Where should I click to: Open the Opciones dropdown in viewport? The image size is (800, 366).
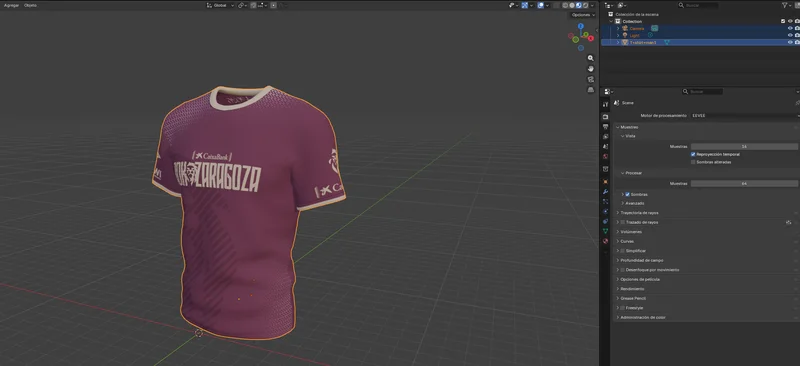pos(583,15)
